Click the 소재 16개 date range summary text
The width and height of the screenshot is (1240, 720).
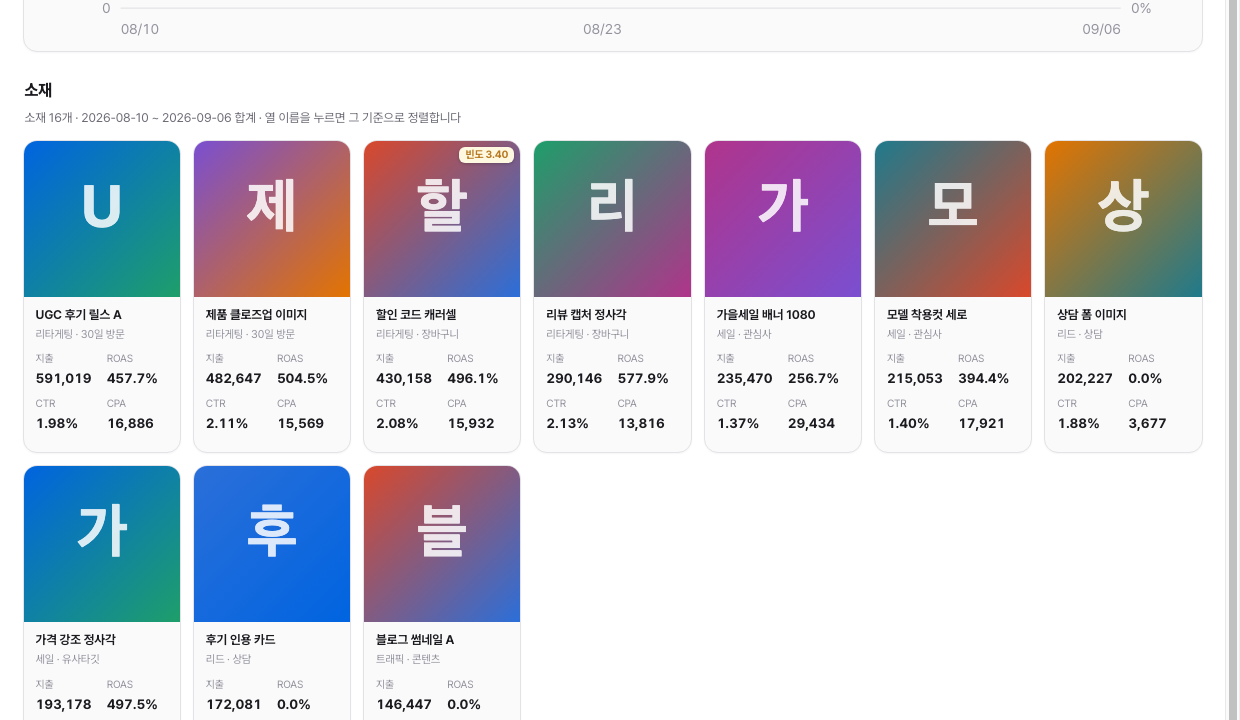pyautogui.click(x=242, y=118)
